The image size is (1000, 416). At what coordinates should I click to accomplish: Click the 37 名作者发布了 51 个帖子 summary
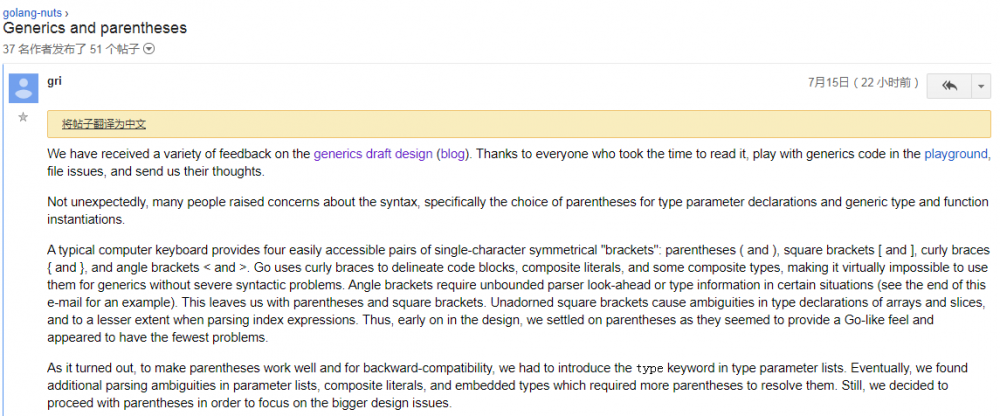71,49
